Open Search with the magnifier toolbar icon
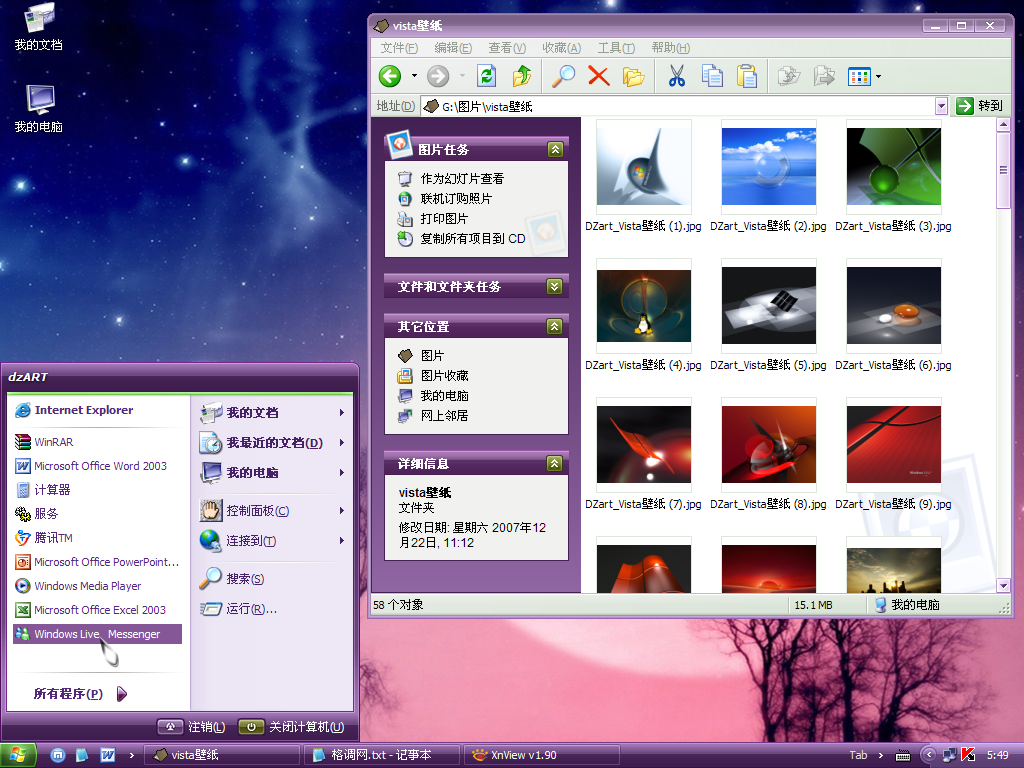Image resolution: width=1024 pixels, height=768 pixels. coord(564,76)
